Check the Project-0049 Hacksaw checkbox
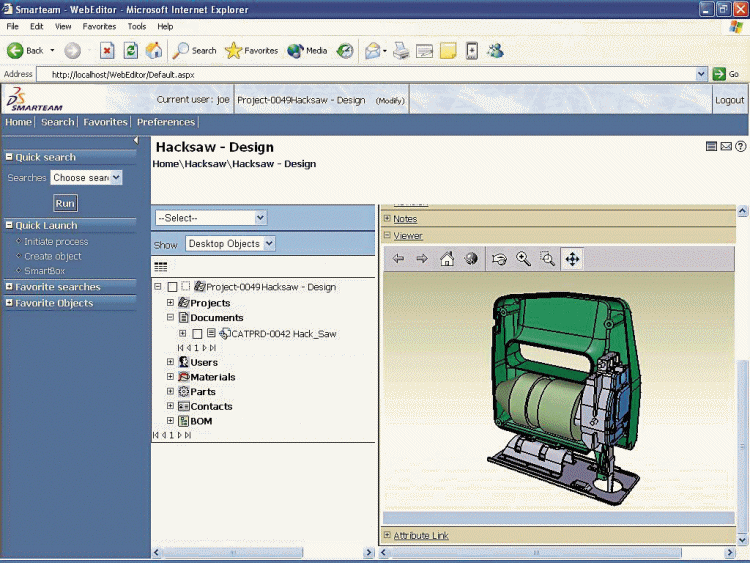The image size is (750, 563). click(172, 287)
